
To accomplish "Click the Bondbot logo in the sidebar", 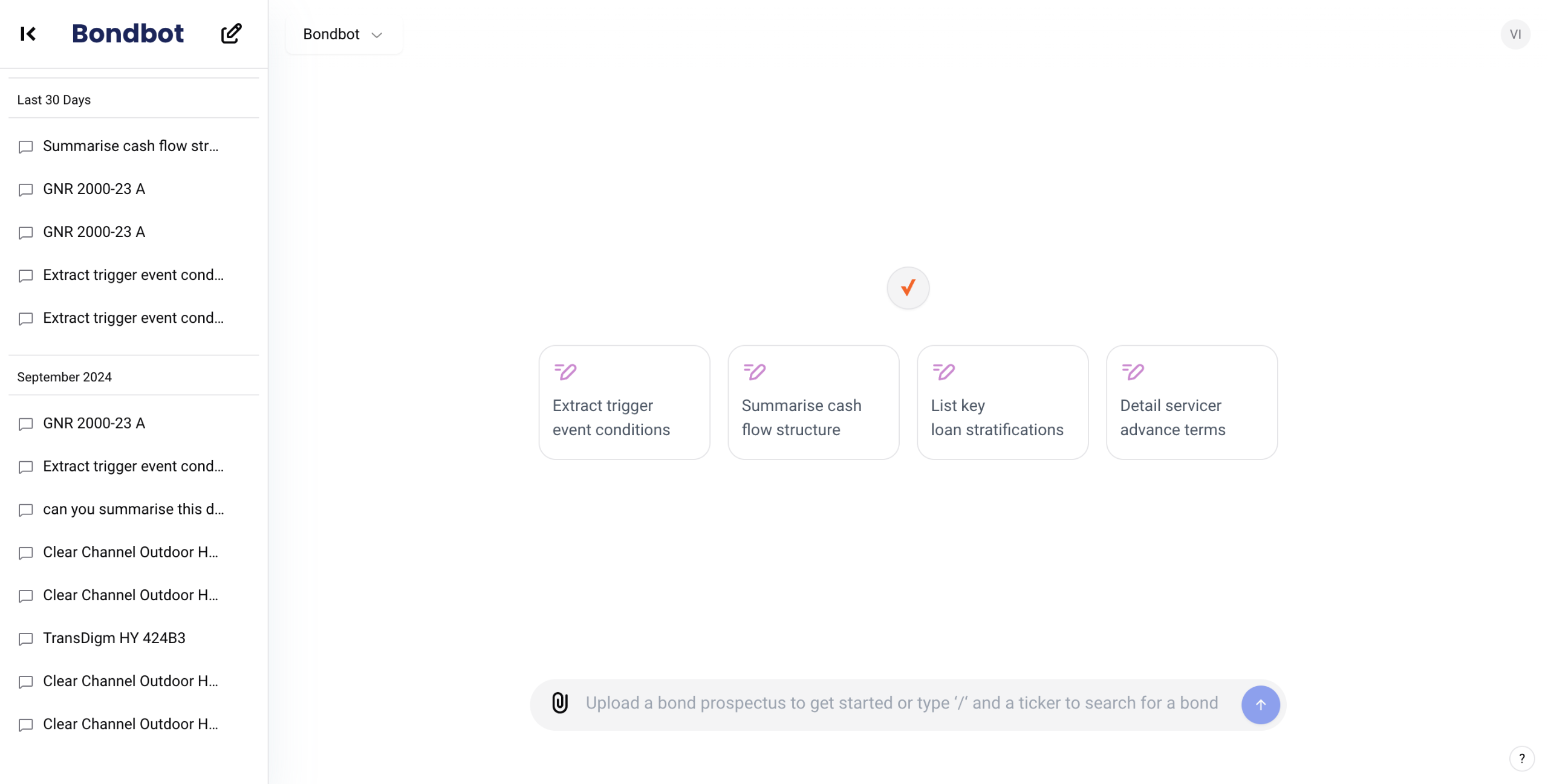I will (x=128, y=34).
